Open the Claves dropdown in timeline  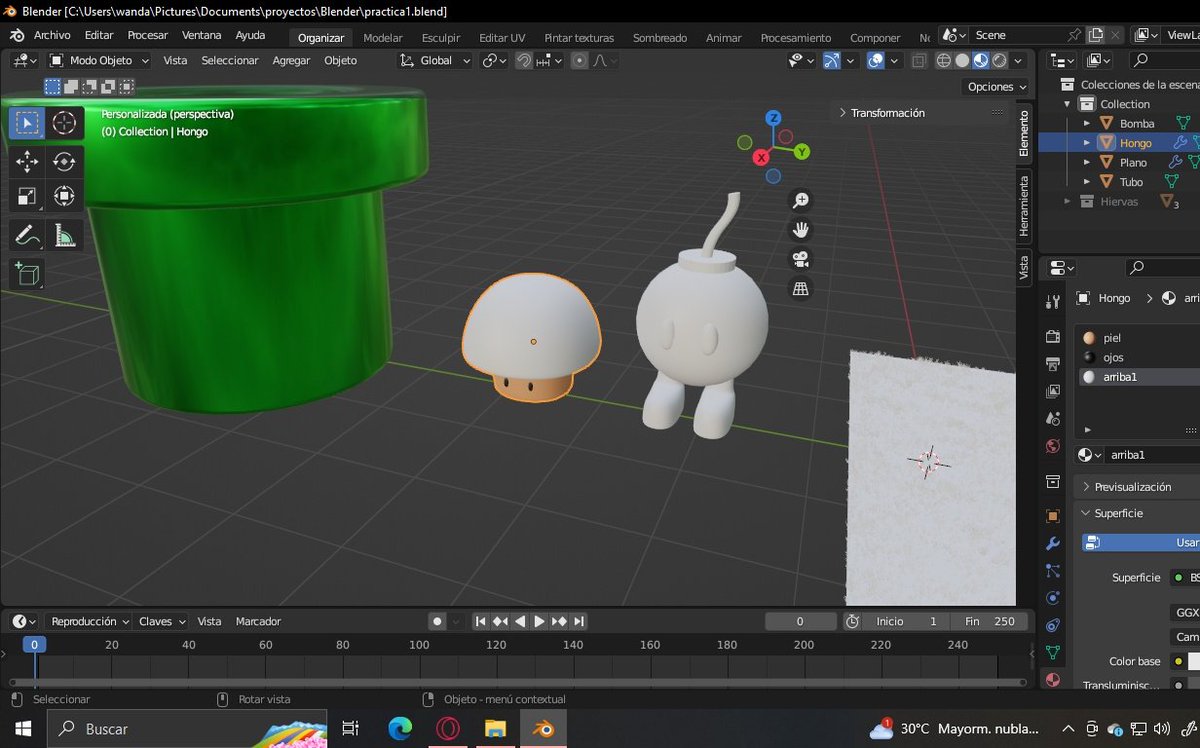[x=162, y=621]
